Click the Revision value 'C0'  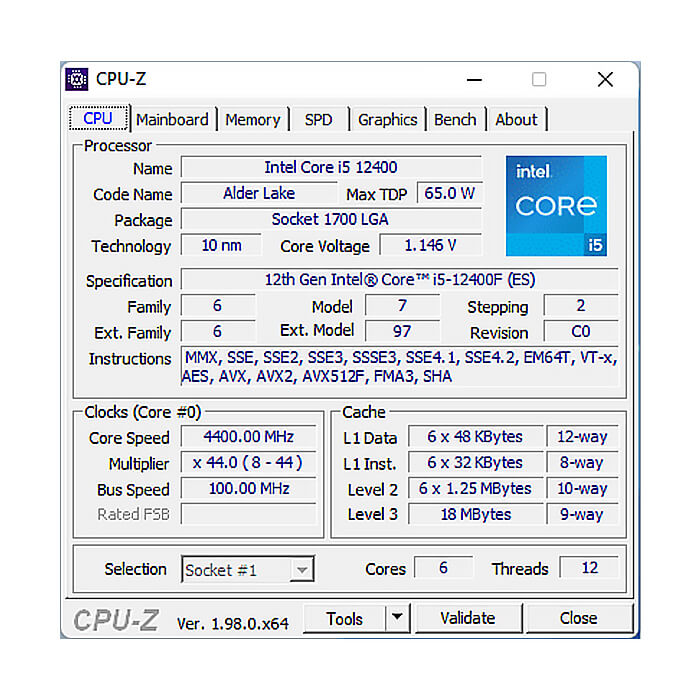point(581,332)
